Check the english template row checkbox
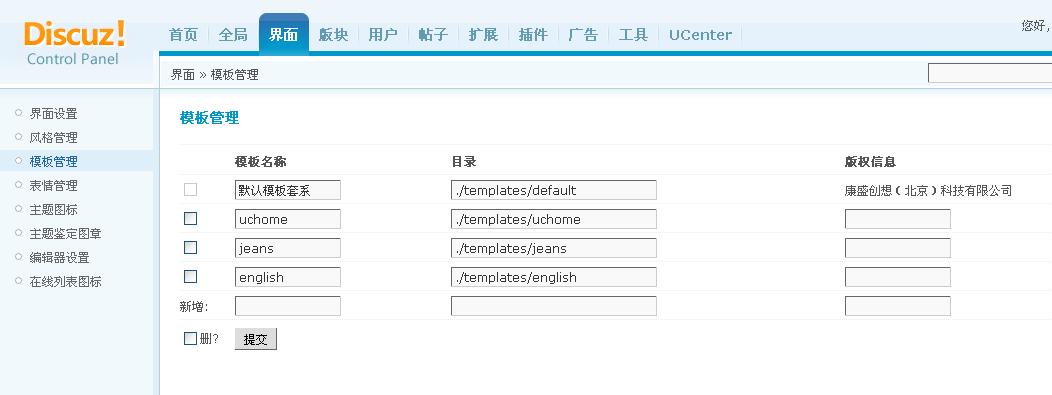The image size is (1052, 395). (x=191, y=276)
